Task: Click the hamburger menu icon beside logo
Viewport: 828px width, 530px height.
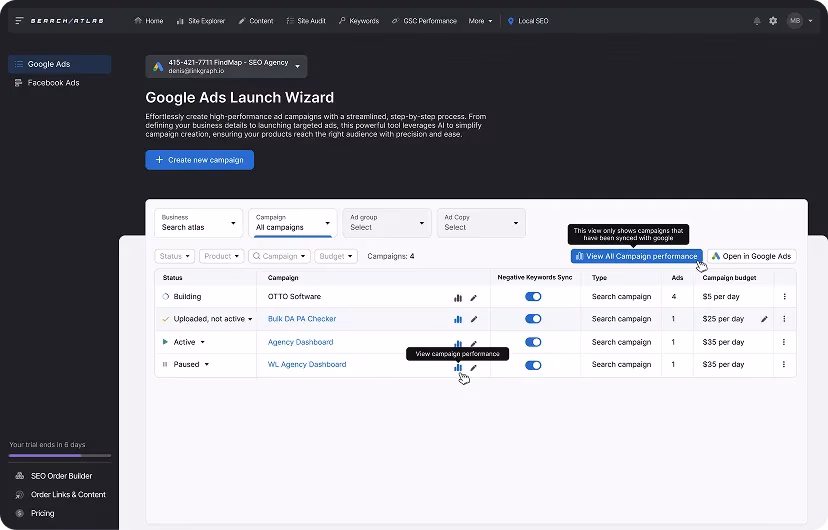Action: 19,21
